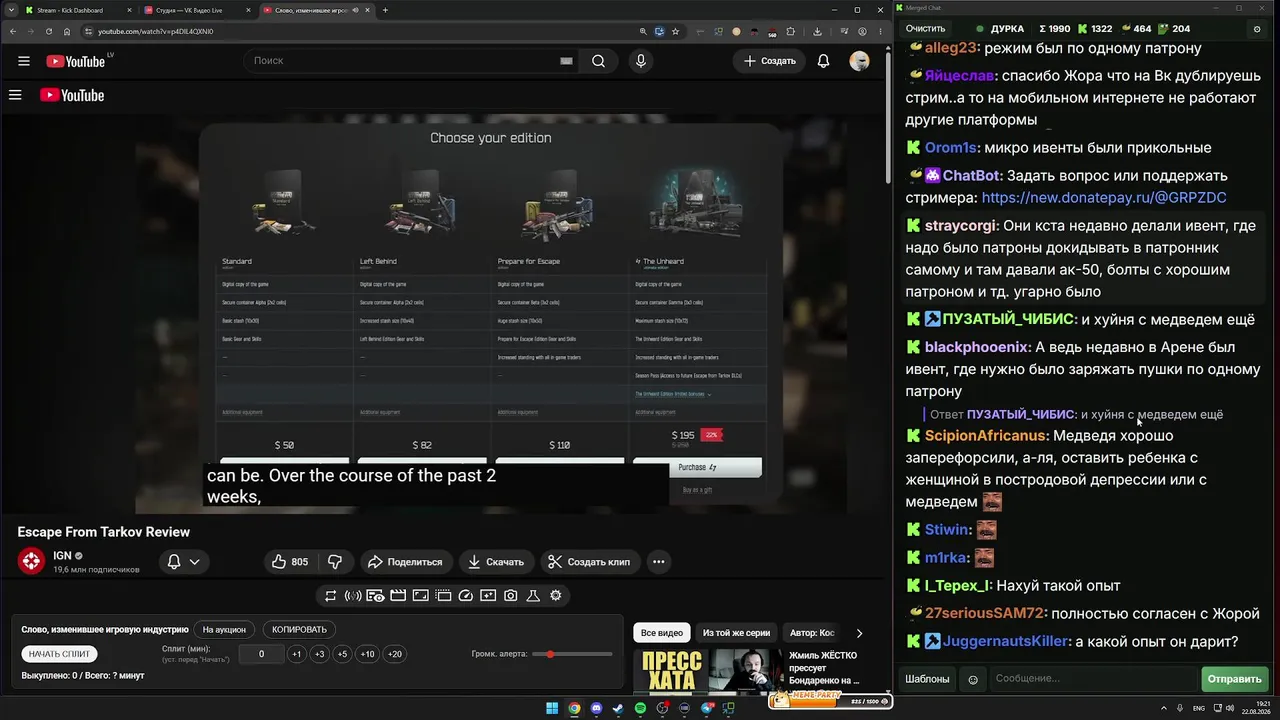Take a screenshot with the camera icon

point(511,596)
